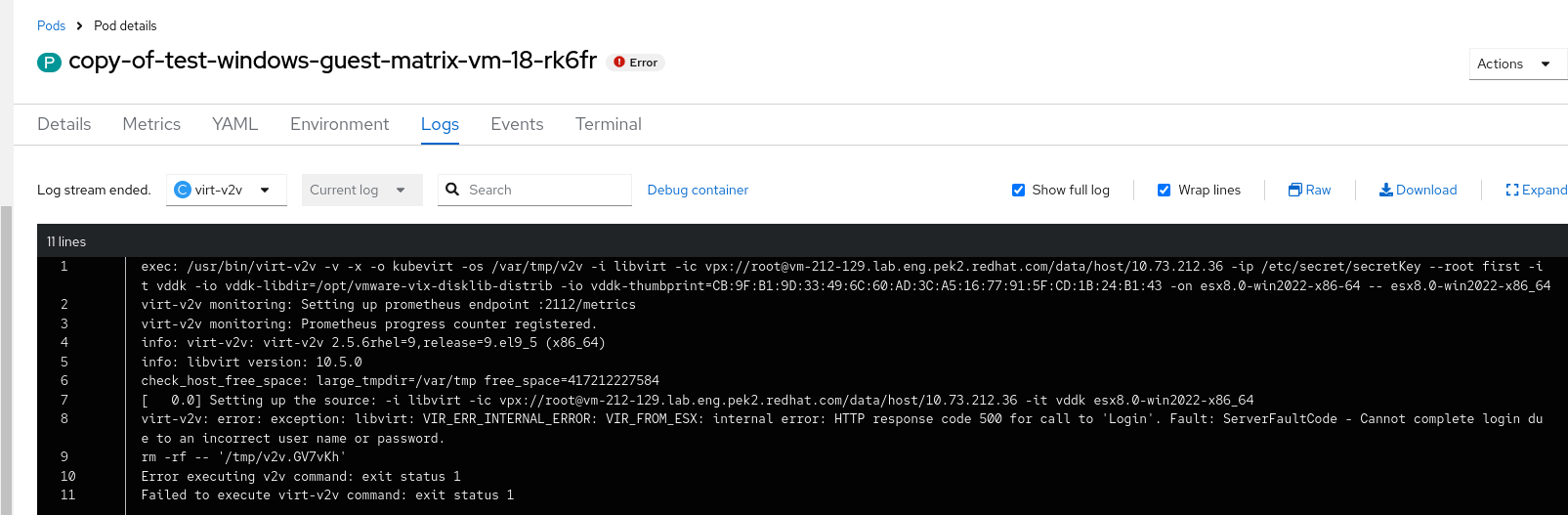Screen dimensions: 1568x515
Task: Open the YAML tab
Action: point(234,124)
